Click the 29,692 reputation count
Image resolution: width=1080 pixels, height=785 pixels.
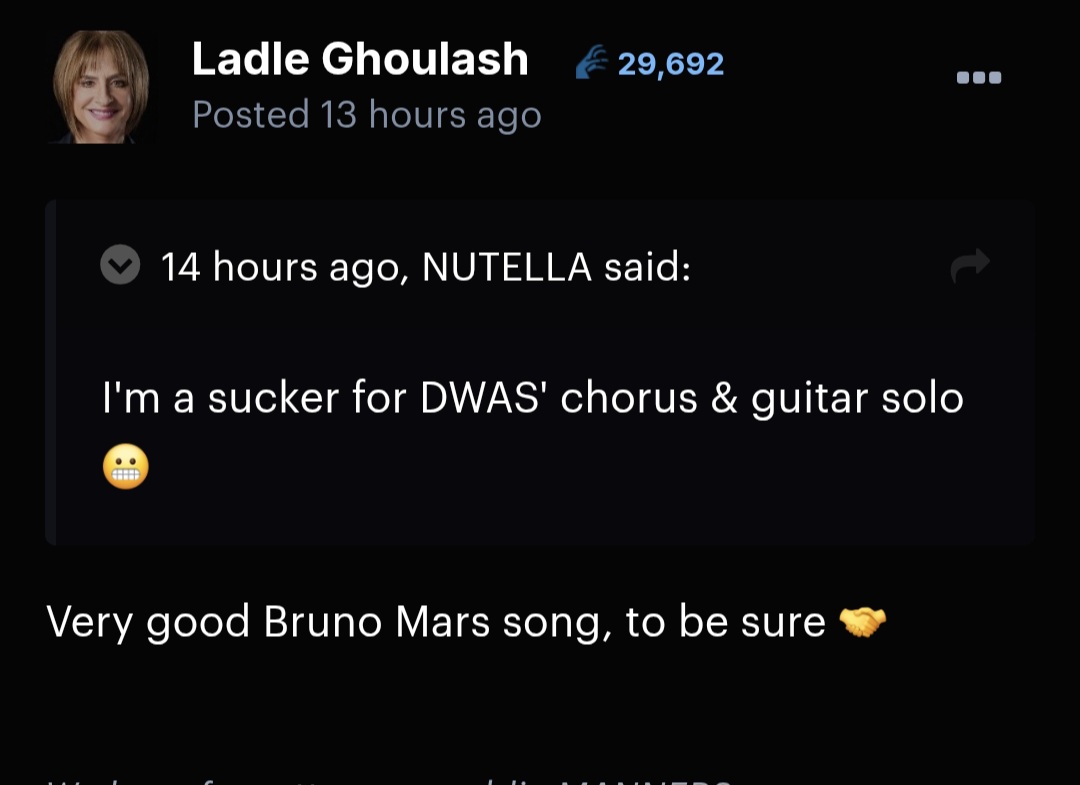tap(671, 64)
